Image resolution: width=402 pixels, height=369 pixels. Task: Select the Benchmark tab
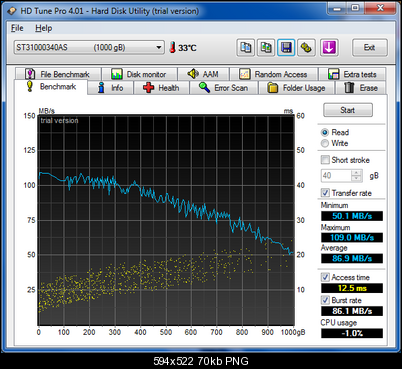(x=51, y=87)
